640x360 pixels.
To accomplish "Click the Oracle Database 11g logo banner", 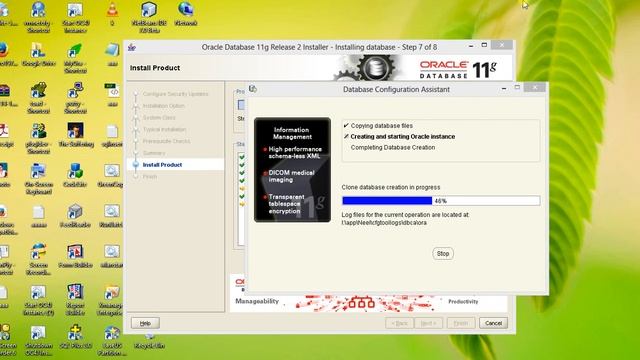I will pyautogui.click(x=458, y=69).
